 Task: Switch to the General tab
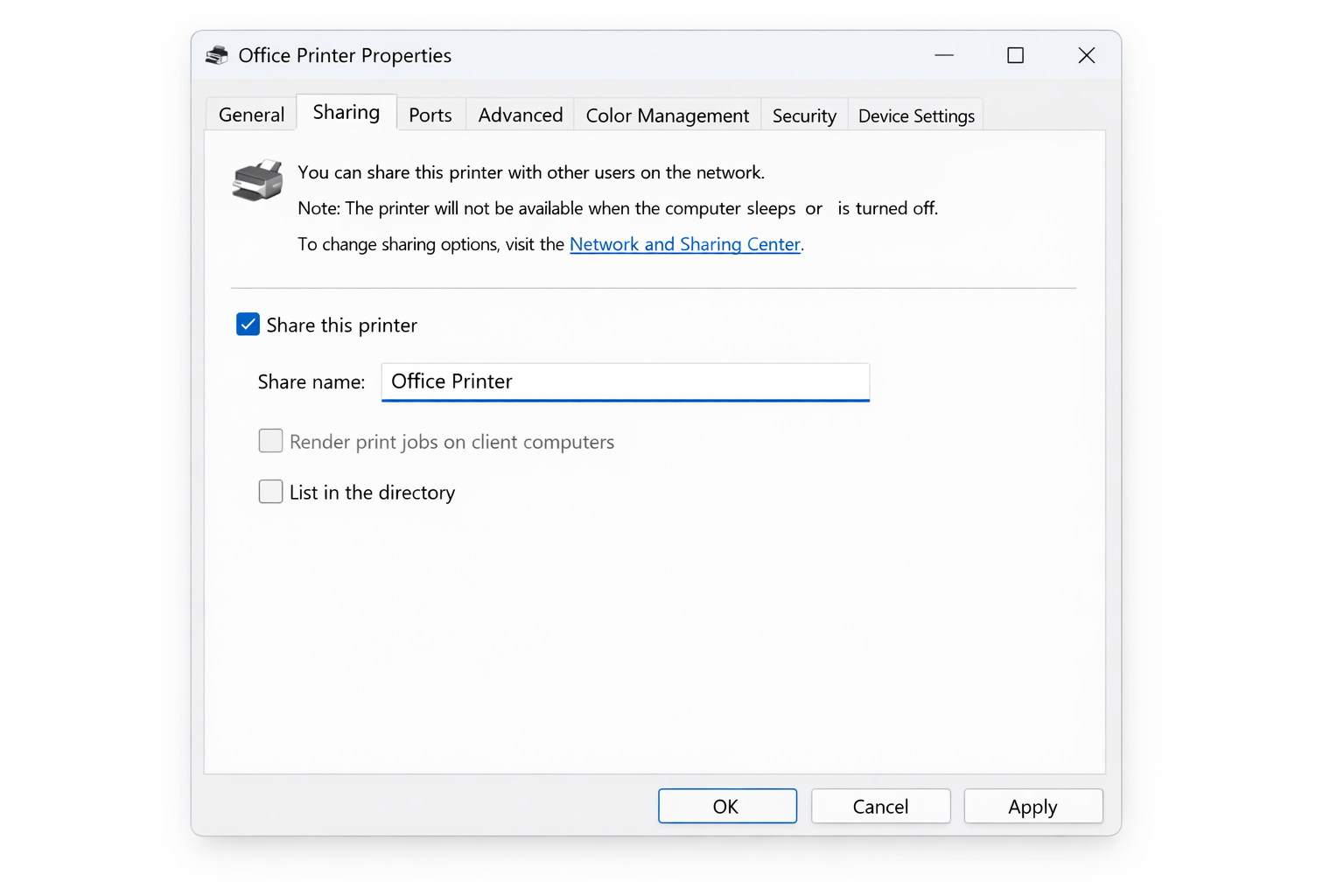[250, 114]
